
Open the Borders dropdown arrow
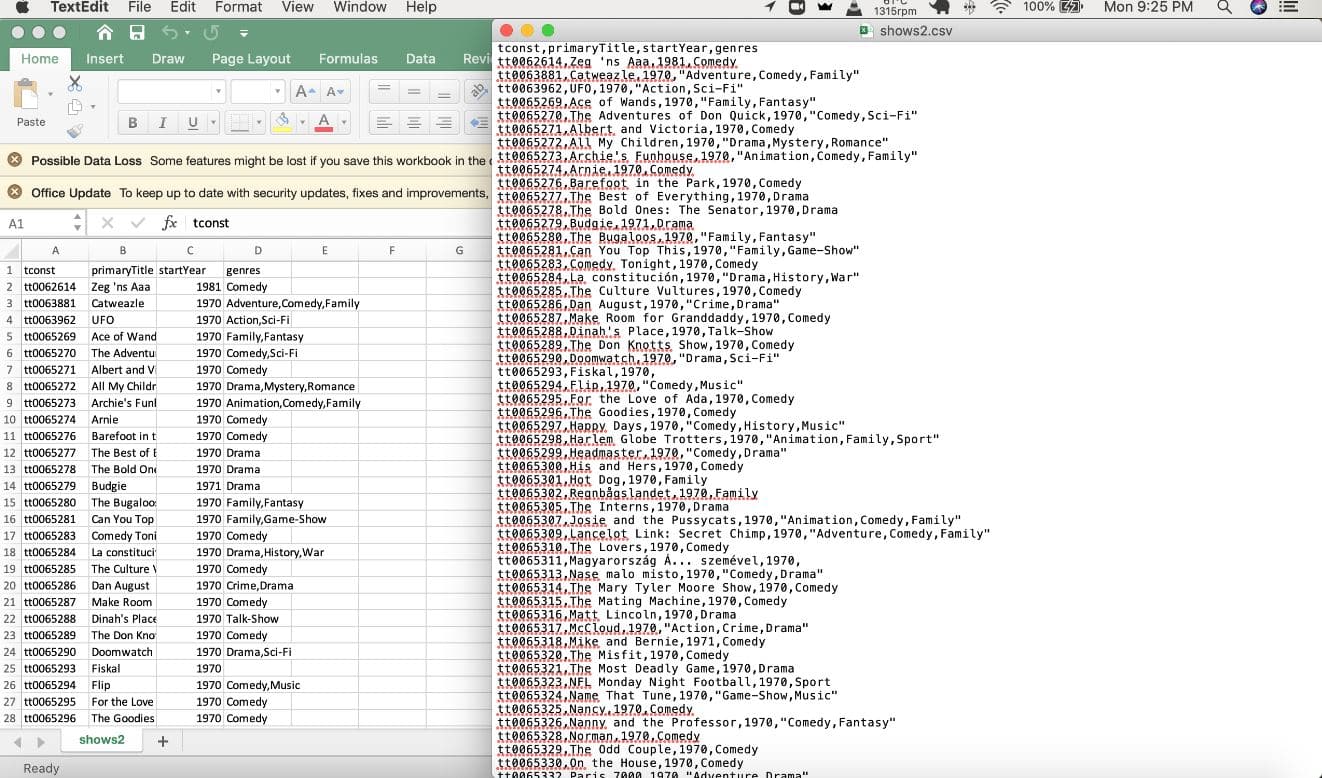tap(258, 123)
